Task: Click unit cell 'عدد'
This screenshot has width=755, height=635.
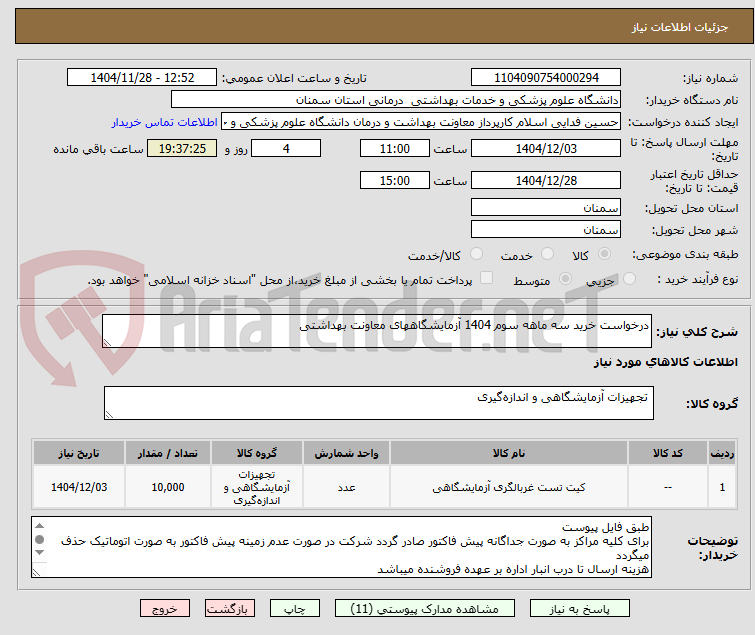Action: (346, 487)
